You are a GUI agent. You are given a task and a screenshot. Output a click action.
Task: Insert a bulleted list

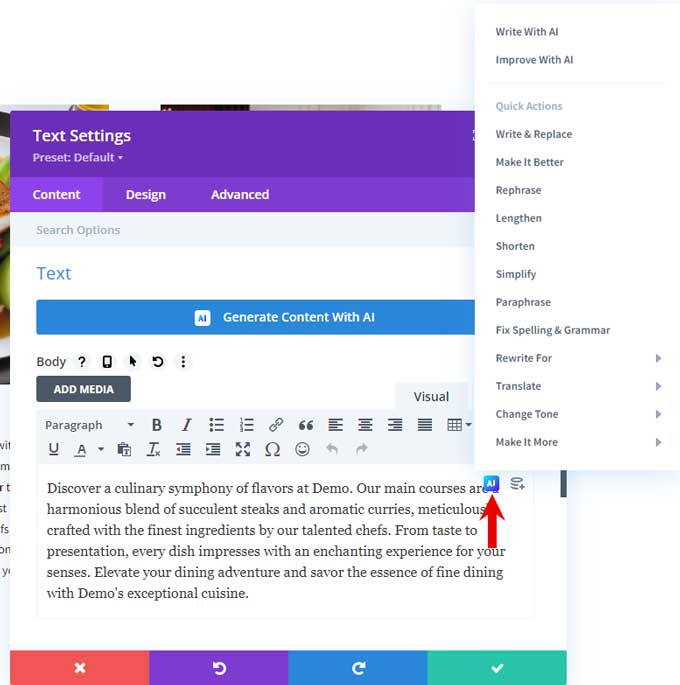tap(216, 425)
